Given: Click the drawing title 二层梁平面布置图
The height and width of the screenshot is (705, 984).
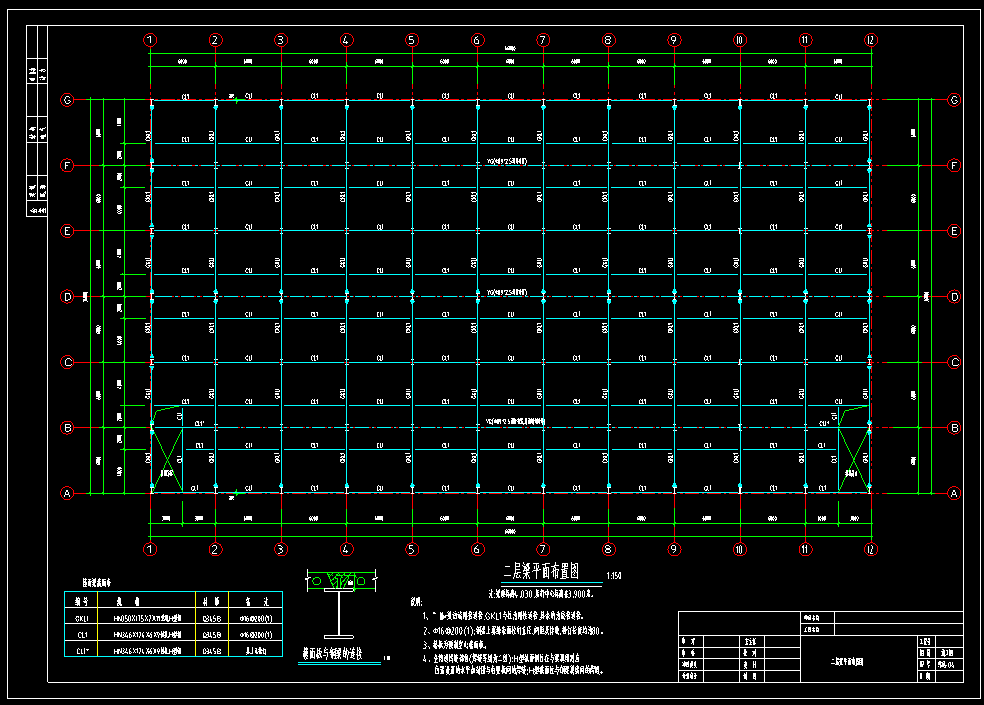Looking at the screenshot, I should coord(546,573).
